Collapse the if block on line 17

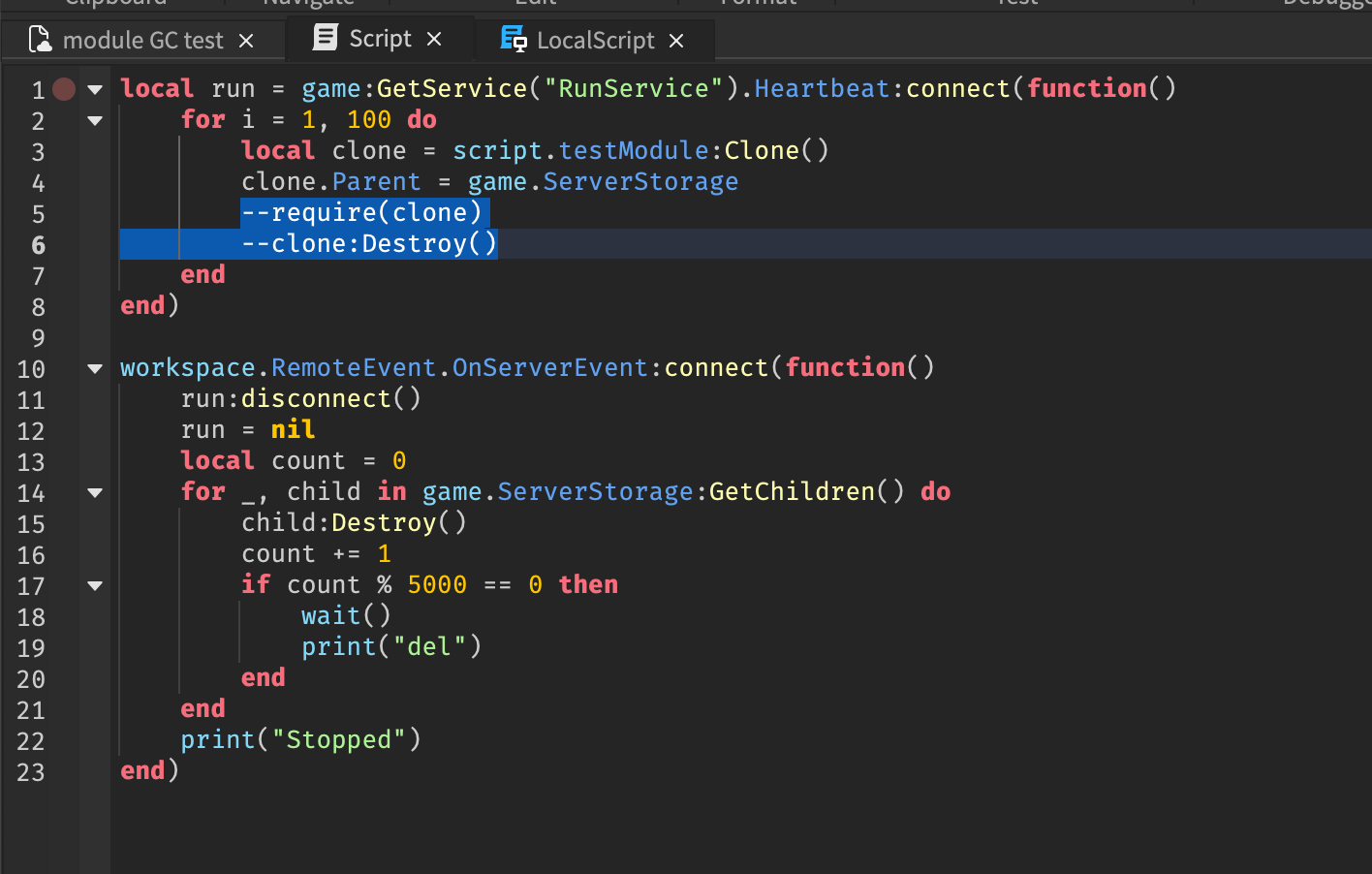click(94, 585)
